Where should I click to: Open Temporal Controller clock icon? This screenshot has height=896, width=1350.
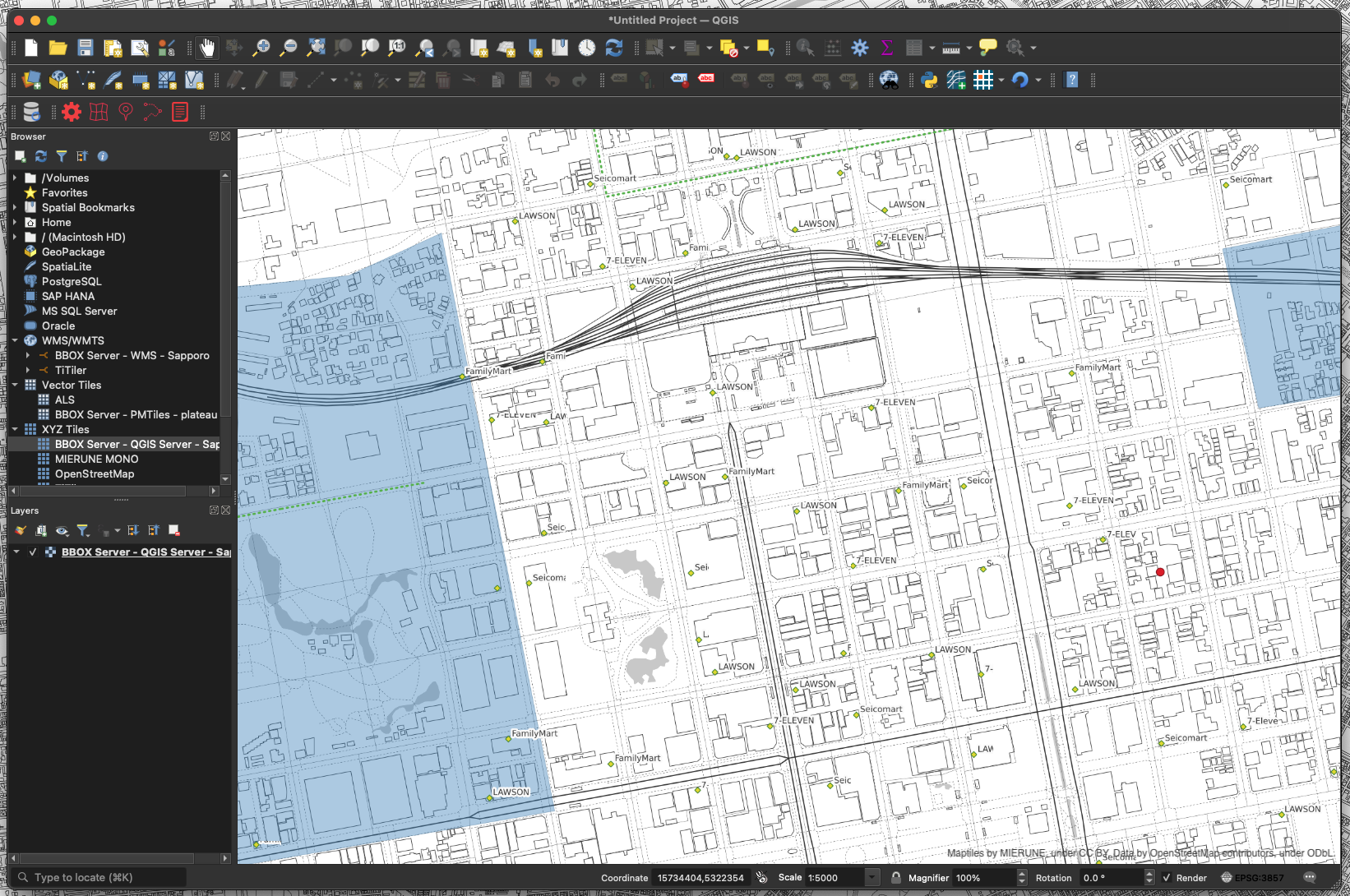[x=586, y=48]
